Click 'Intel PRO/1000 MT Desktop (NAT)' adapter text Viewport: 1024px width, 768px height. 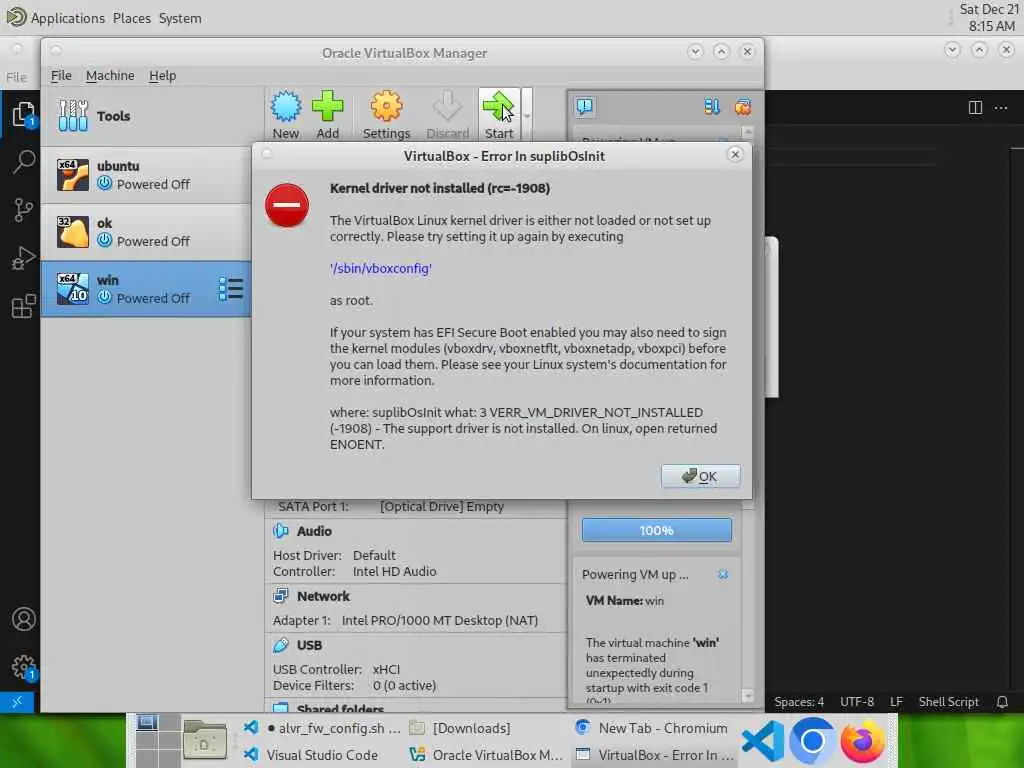tap(440, 620)
